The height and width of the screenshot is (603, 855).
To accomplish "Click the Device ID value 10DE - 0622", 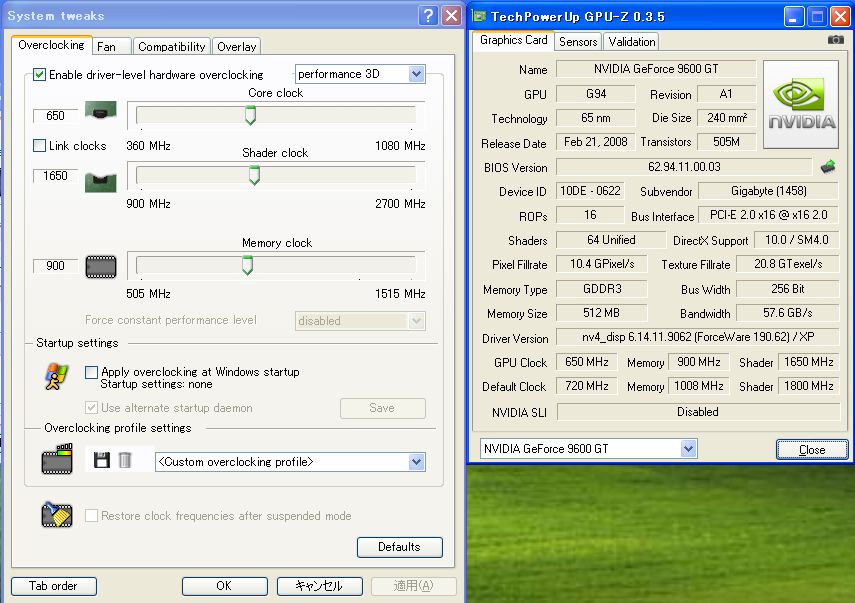I will [591, 191].
